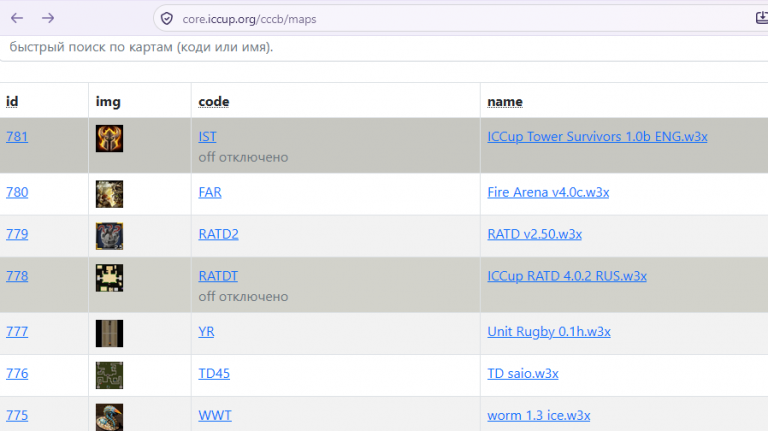Sort the table by the code column header
Viewport: 768px width, 431px height.
(x=214, y=101)
